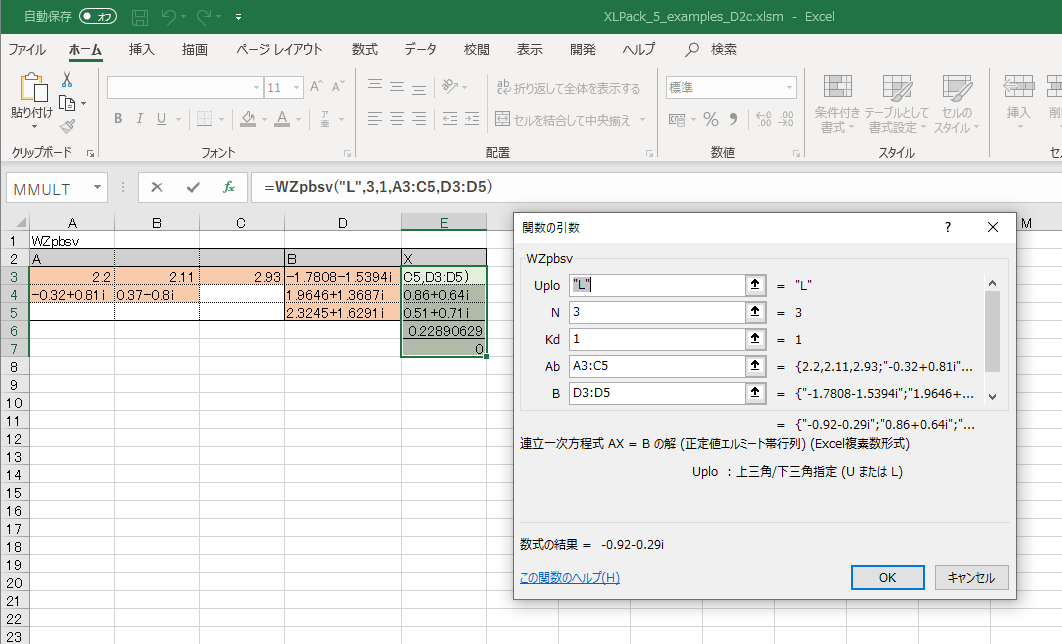This screenshot has height=644, width=1062.
Task: Click the conditional formatting icon
Action: 838,88
